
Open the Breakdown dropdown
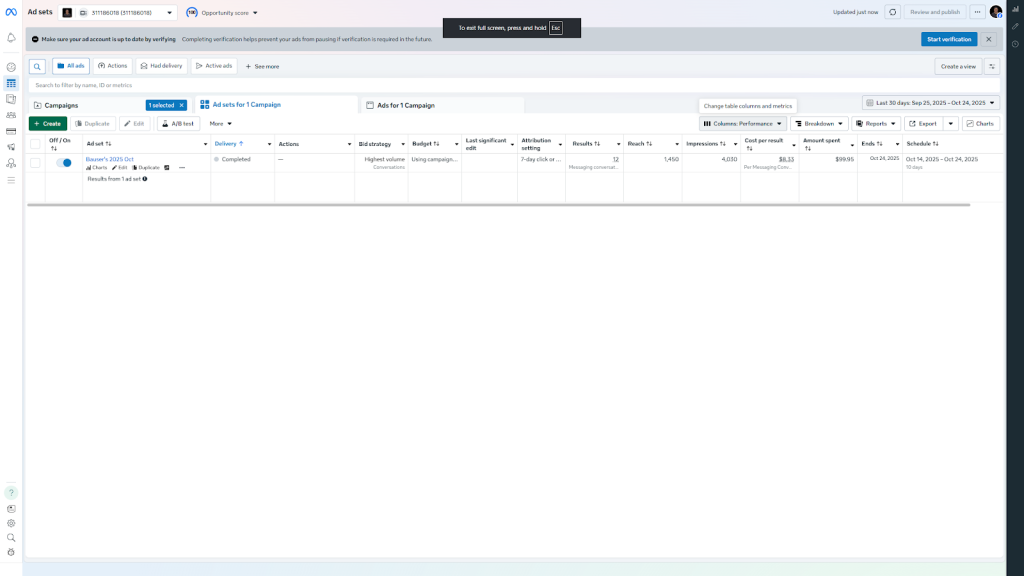[x=819, y=124]
